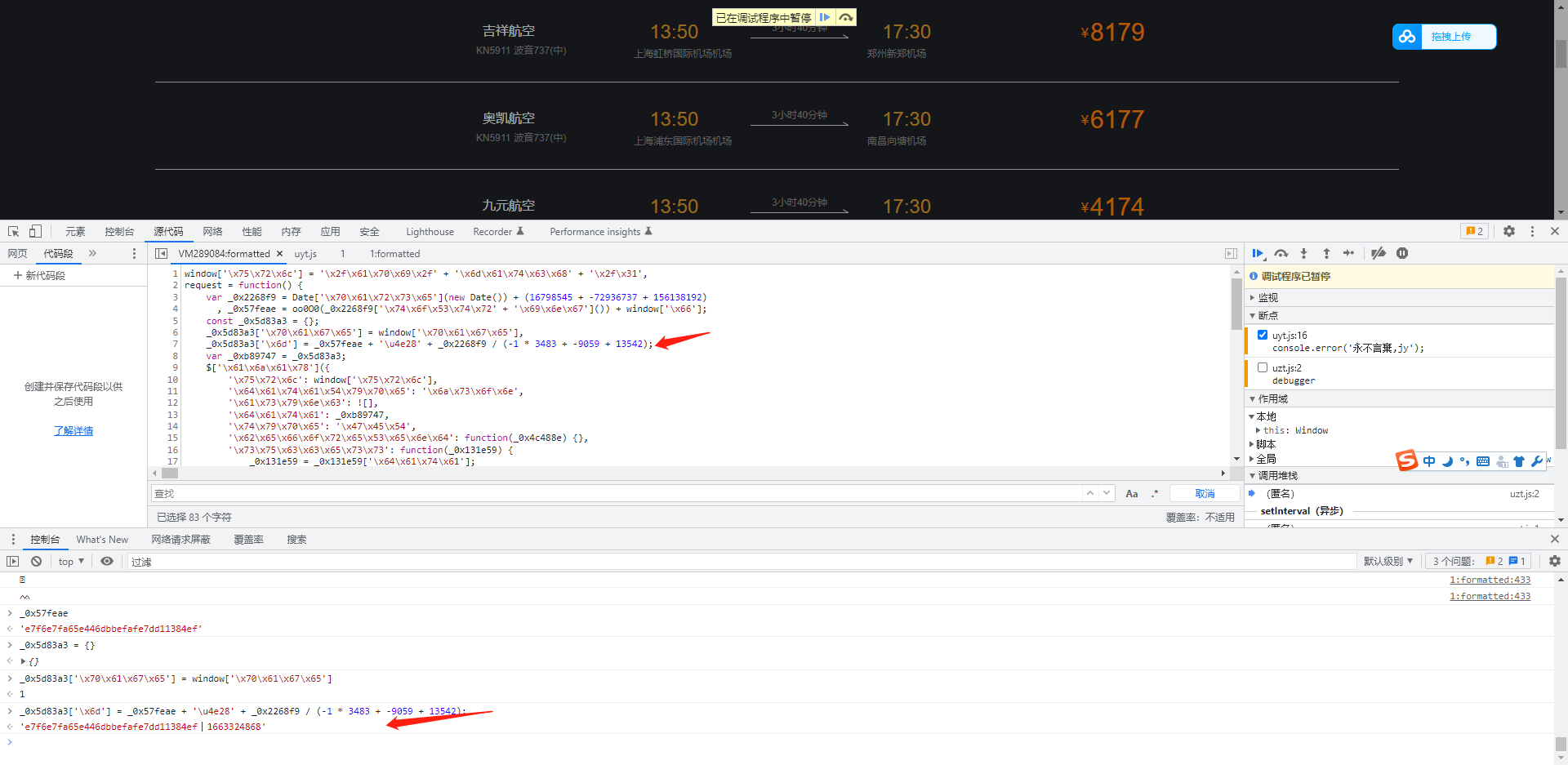Screen dimensions: 1568x765
Task: Add a new snippet with 新代码段
Action: click(x=39, y=276)
